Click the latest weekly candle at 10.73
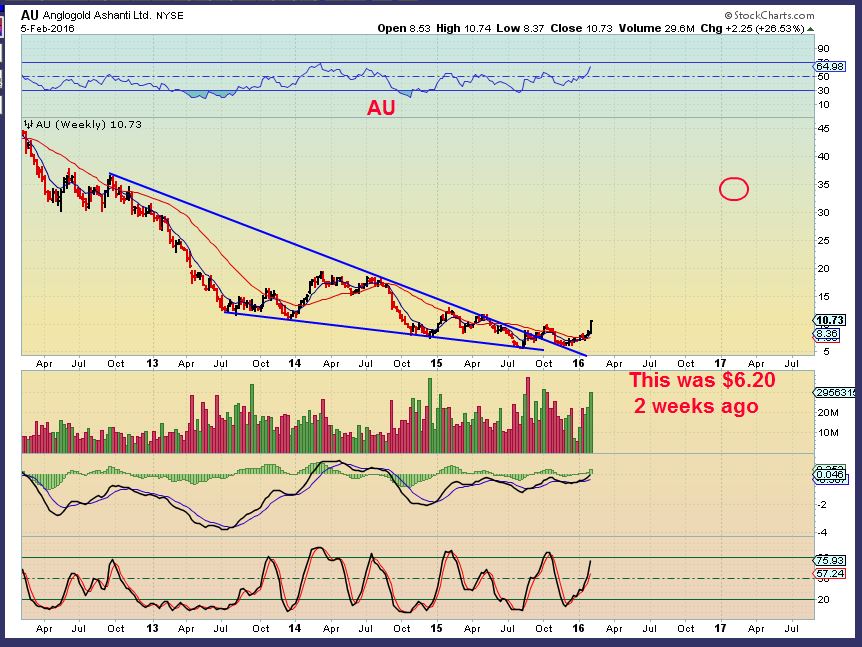 591,327
